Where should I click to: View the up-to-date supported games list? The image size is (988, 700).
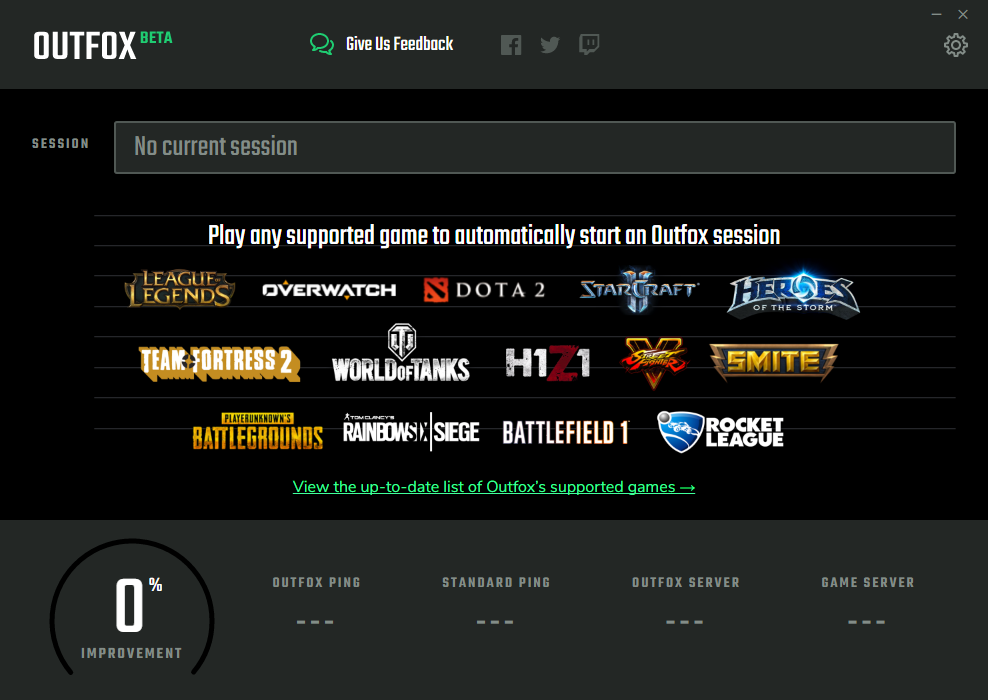[494, 486]
